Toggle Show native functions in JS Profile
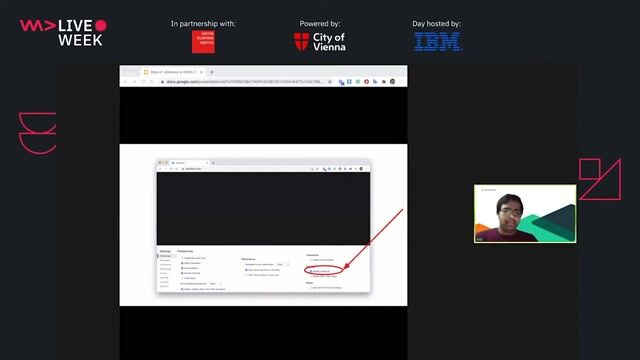640x360 pixels. point(246,270)
